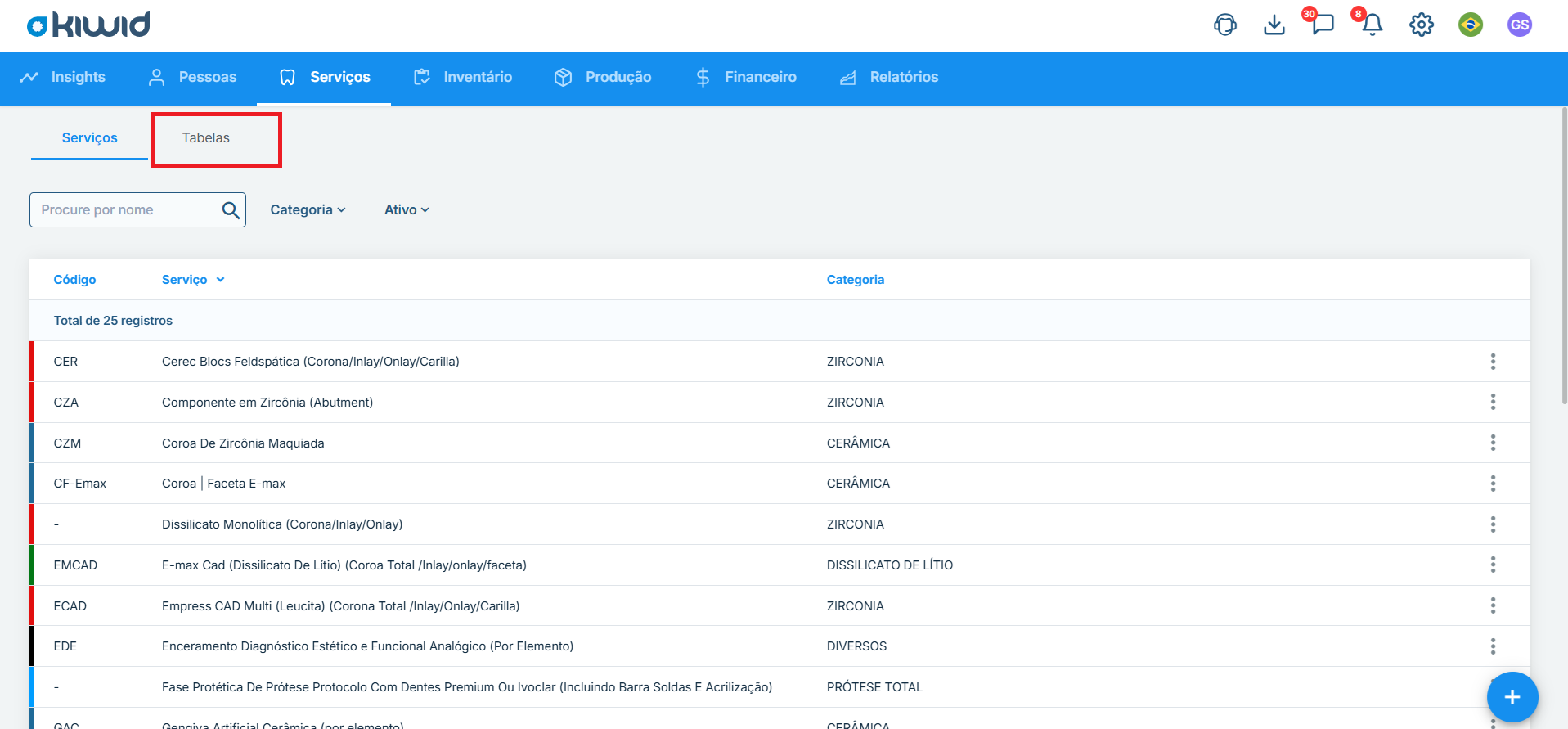Image resolution: width=1568 pixels, height=729 pixels.
Task: Open options menu for ECAD row
Action: (1493, 605)
